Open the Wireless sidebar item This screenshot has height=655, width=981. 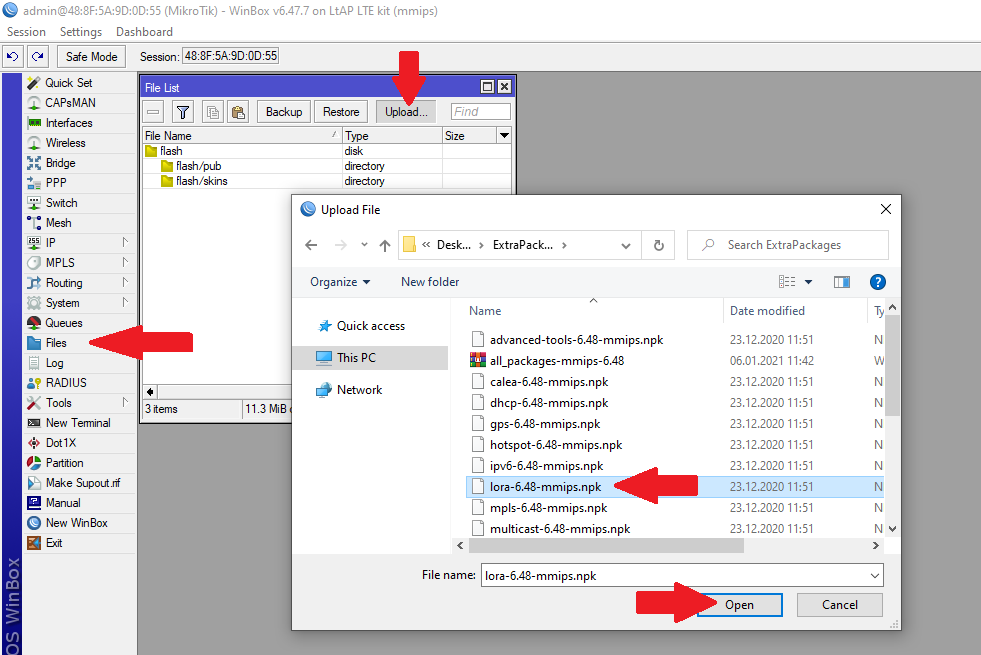point(79,143)
